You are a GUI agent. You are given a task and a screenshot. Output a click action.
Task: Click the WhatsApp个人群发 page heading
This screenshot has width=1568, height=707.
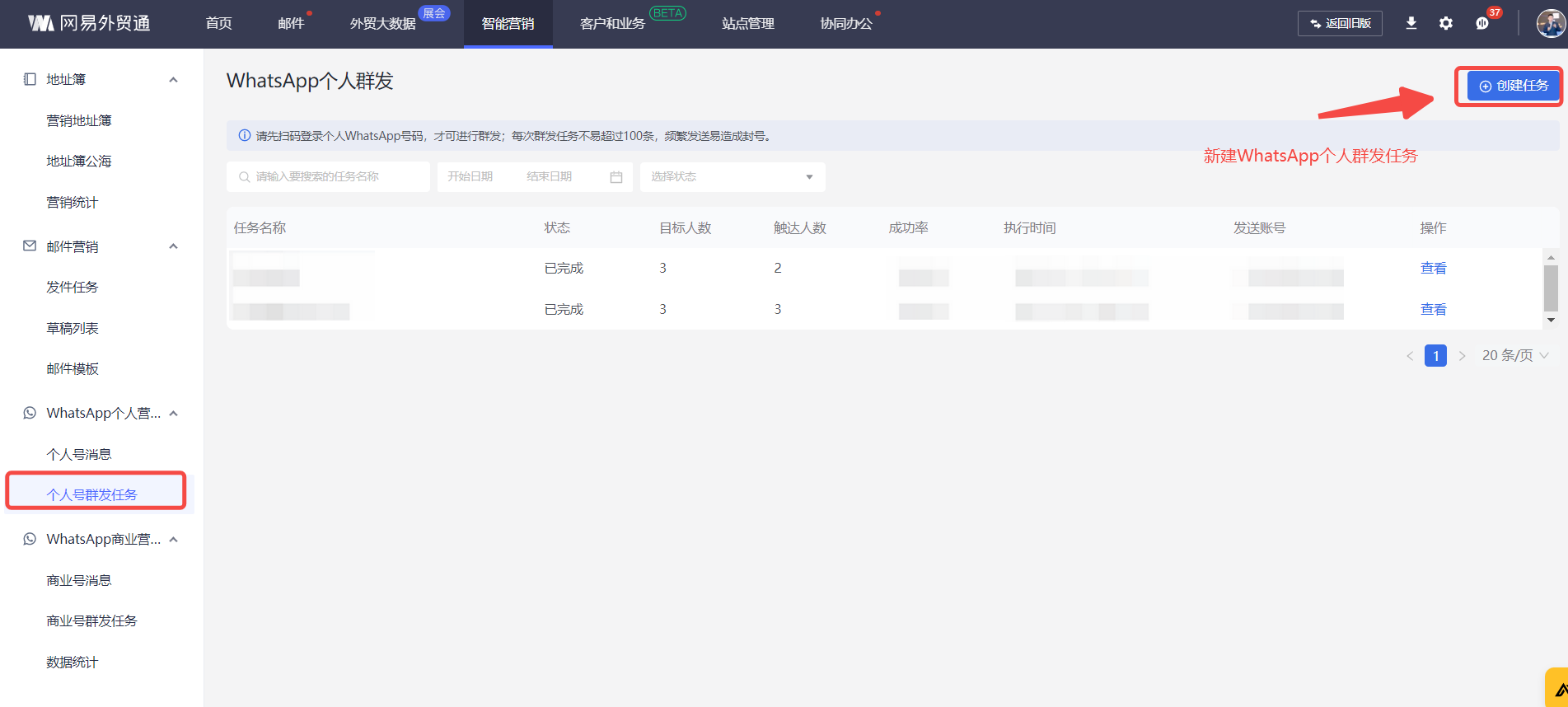tap(310, 81)
